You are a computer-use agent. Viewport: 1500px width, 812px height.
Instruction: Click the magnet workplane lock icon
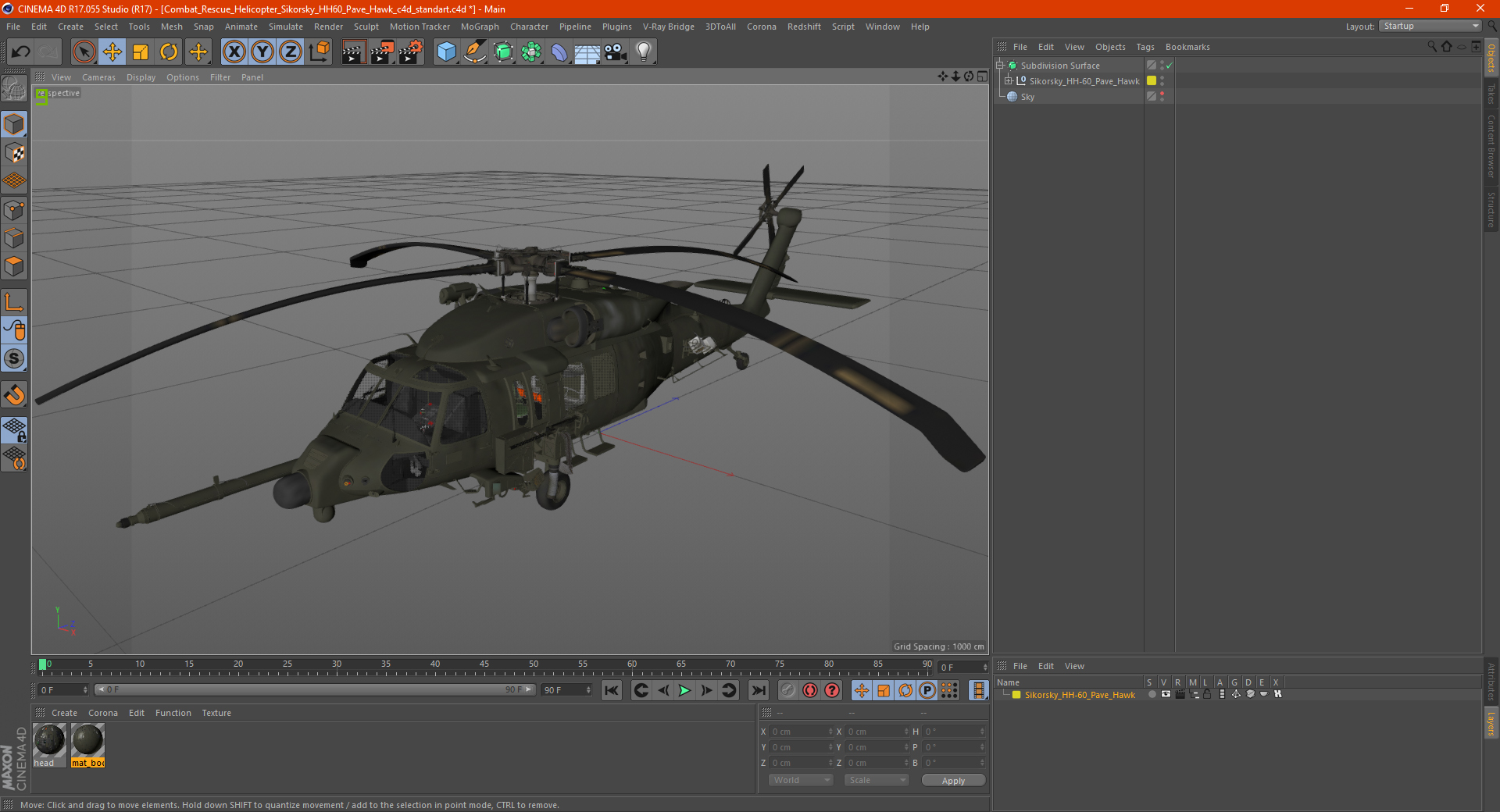click(x=14, y=395)
